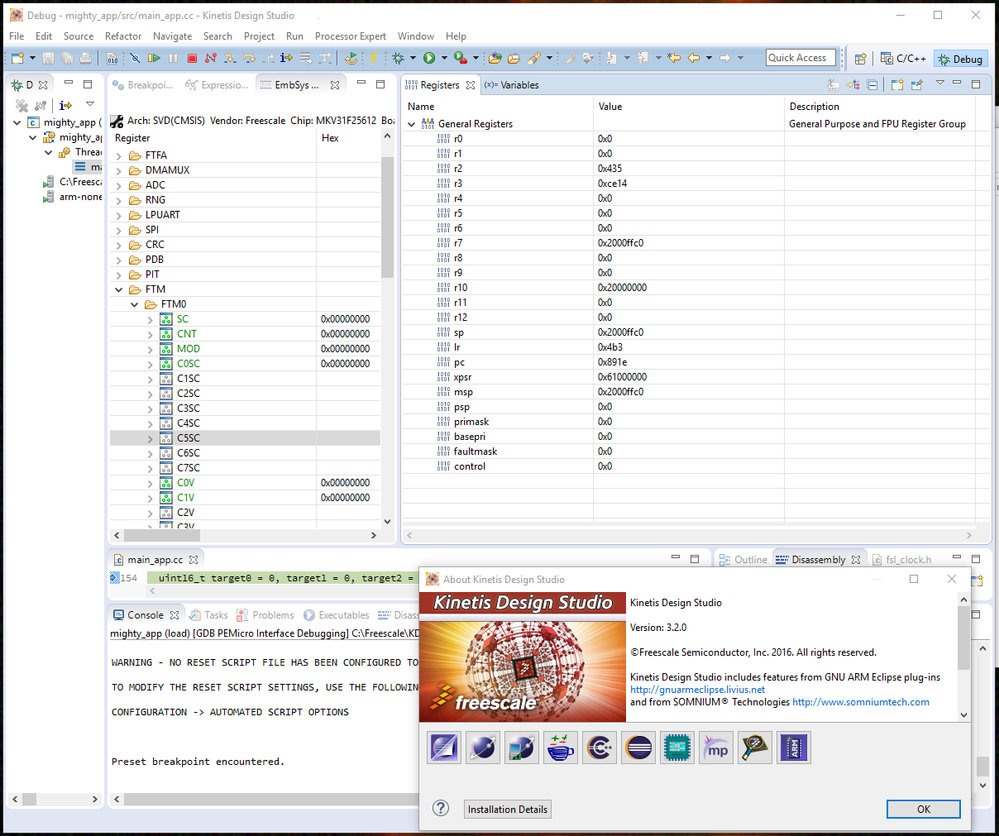999x836 pixels.
Task: Expand the C5SC register row
Action: click(150, 438)
